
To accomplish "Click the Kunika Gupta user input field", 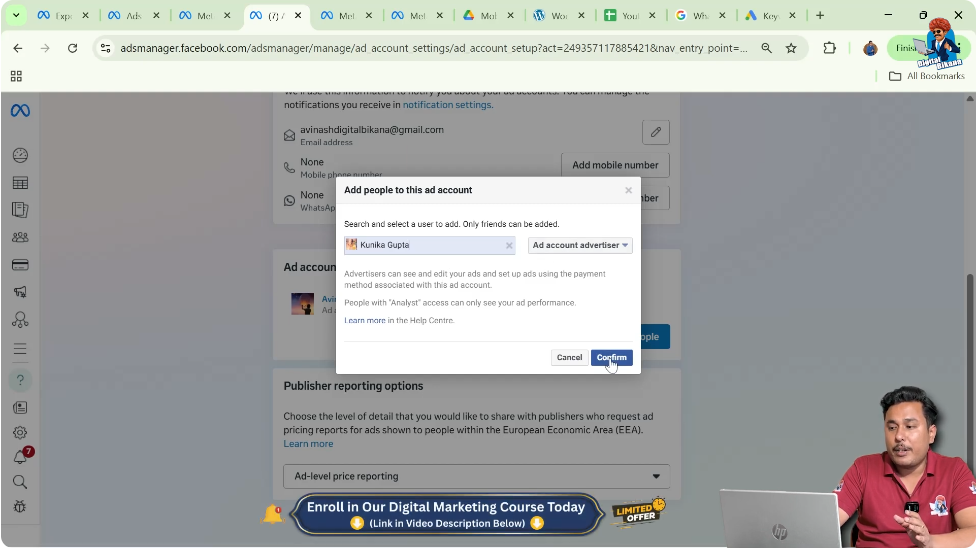I will pyautogui.click(x=430, y=245).
